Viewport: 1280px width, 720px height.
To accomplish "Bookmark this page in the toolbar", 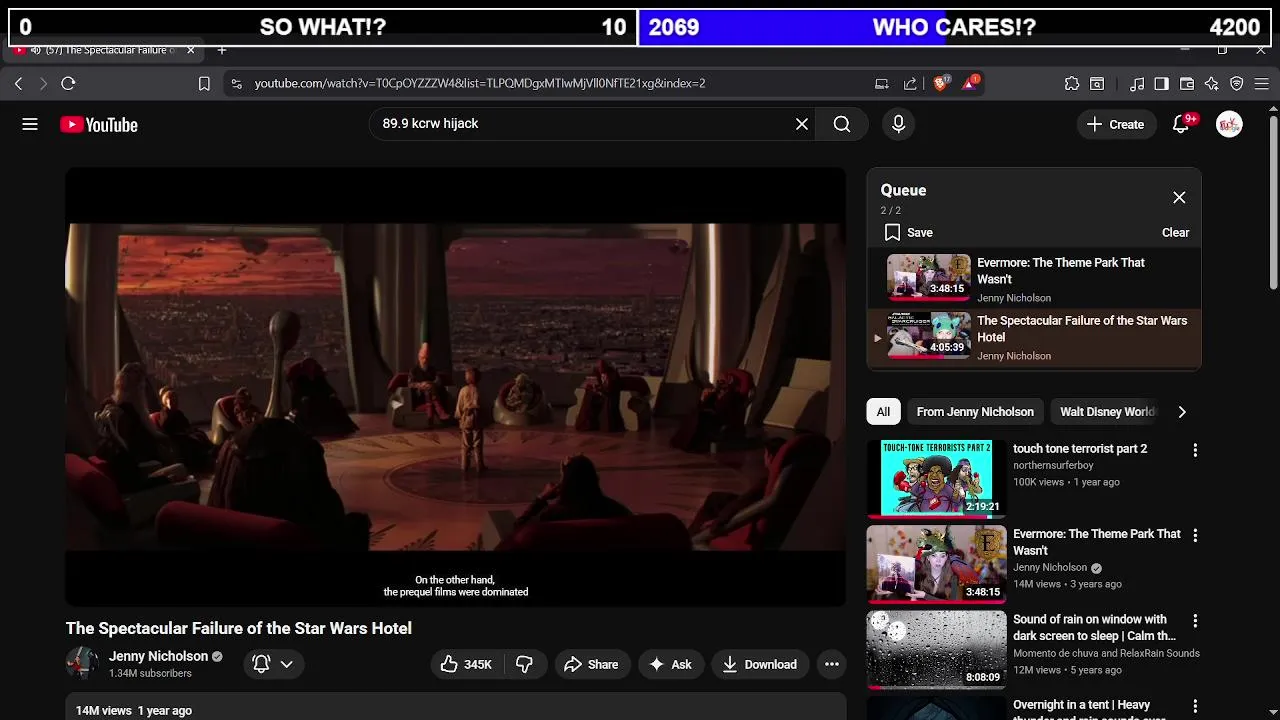I will 204,84.
